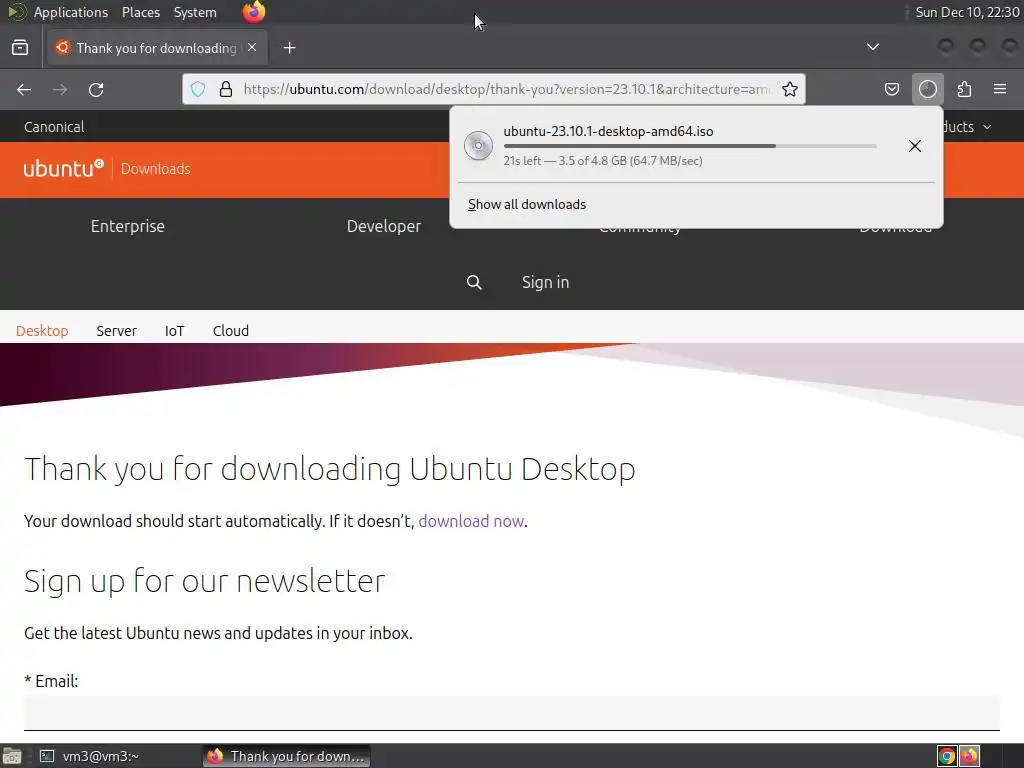Launch Firefox from the top panel icon

[x=253, y=12]
